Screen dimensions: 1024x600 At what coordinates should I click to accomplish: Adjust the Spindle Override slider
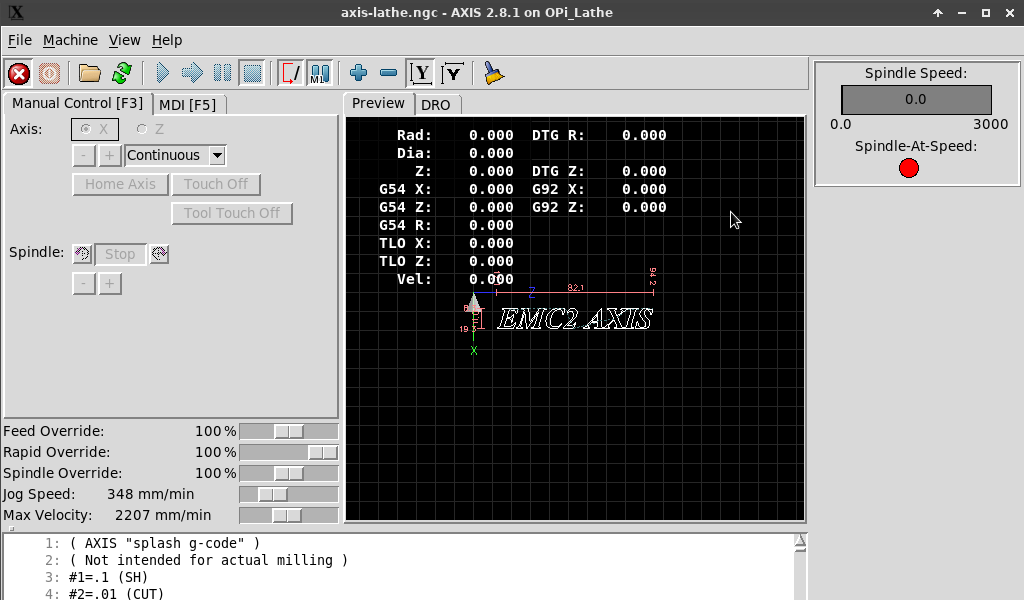point(289,473)
